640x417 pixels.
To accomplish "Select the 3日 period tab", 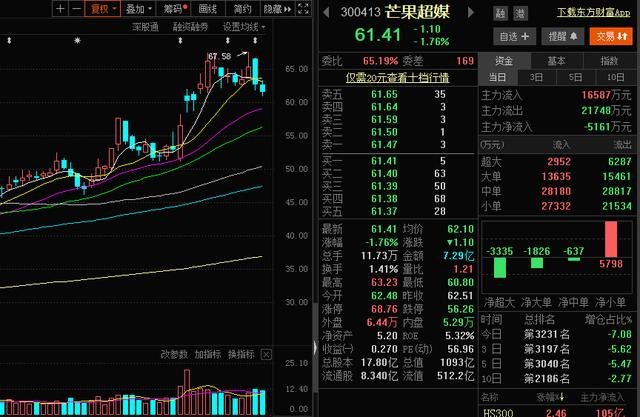I will pos(536,77).
